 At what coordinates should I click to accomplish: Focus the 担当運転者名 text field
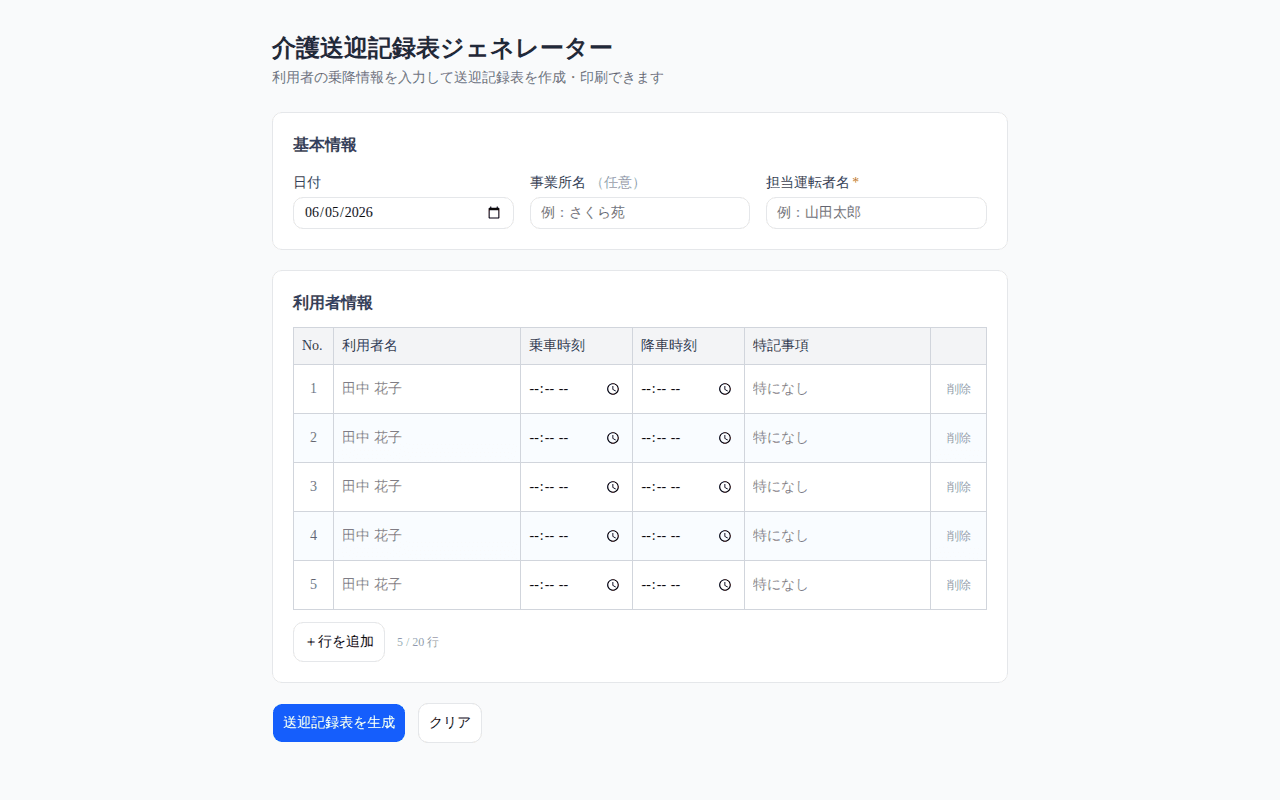pos(876,213)
